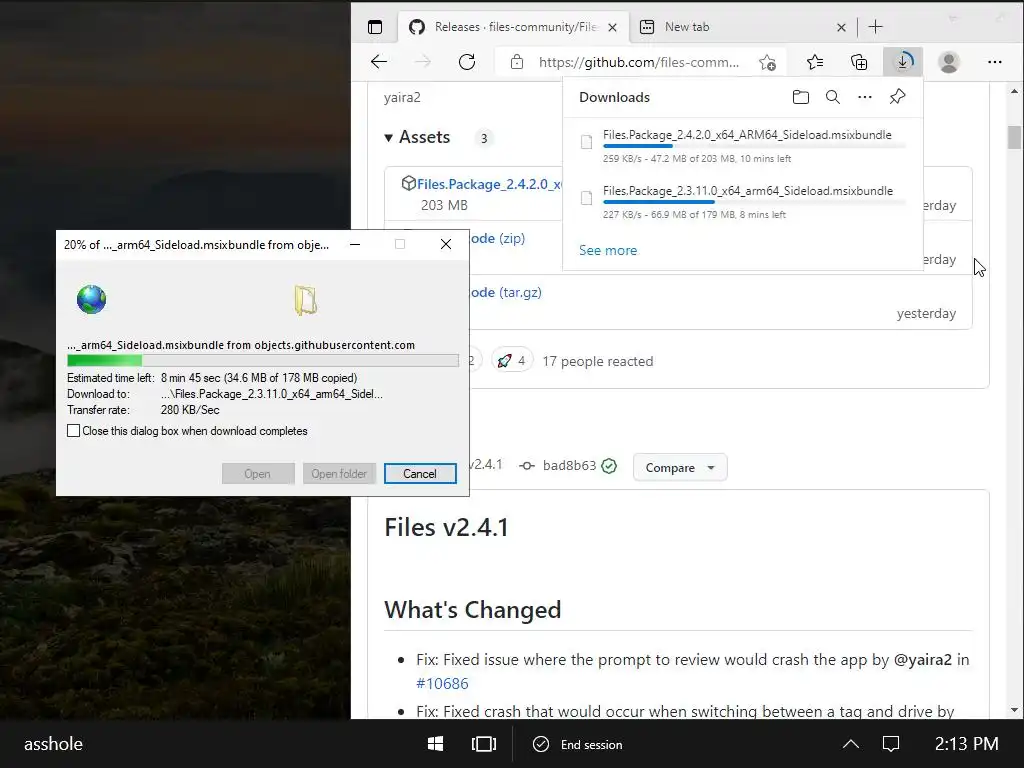Open Edge Settings and more menu
1024x768 pixels.
[995, 62]
